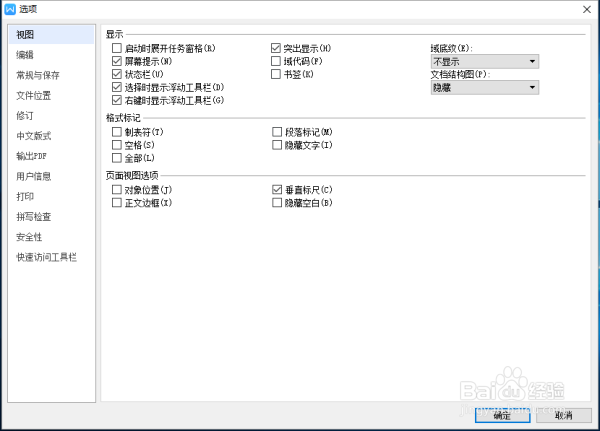
Task: Check 全部(L) format marks
Action: [x=117, y=158]
